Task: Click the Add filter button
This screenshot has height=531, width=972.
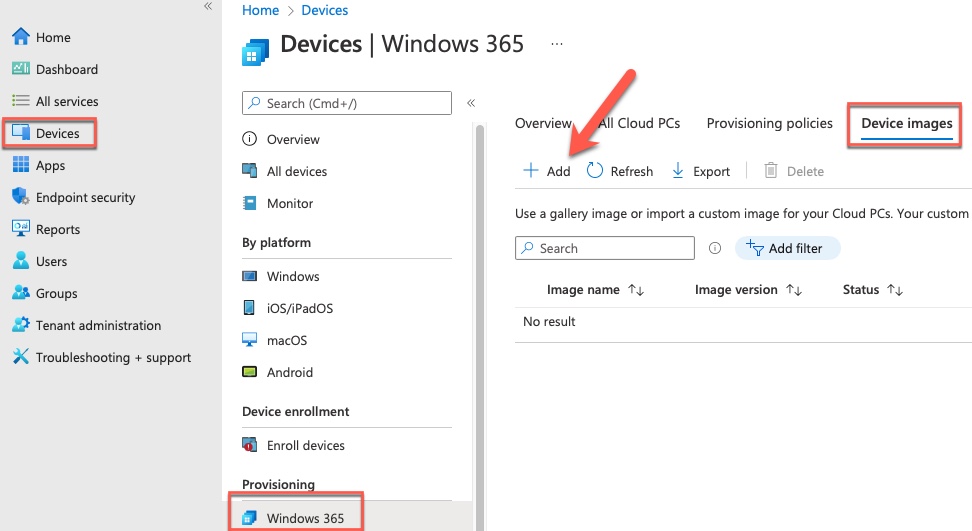Action: 787,248
